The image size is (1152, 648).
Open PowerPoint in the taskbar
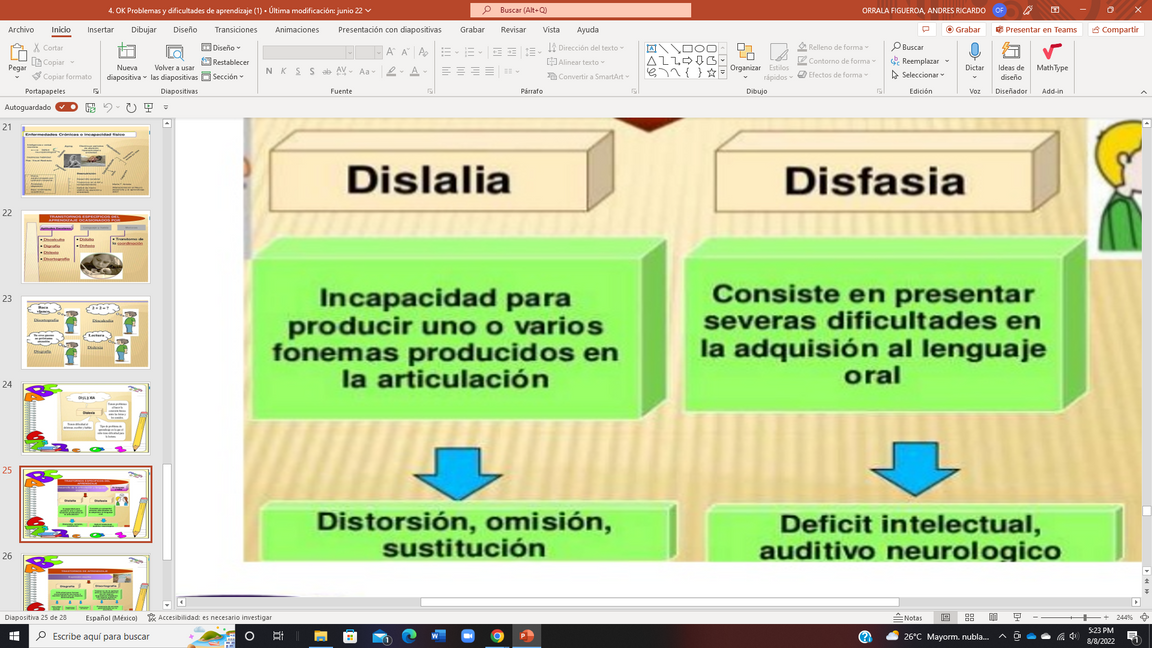(526, 636)
